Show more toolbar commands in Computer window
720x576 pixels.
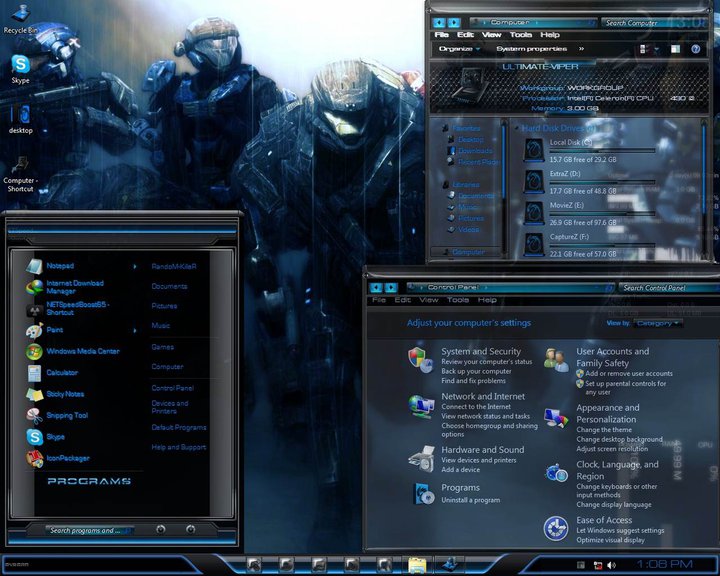click(x=581, y=49)
